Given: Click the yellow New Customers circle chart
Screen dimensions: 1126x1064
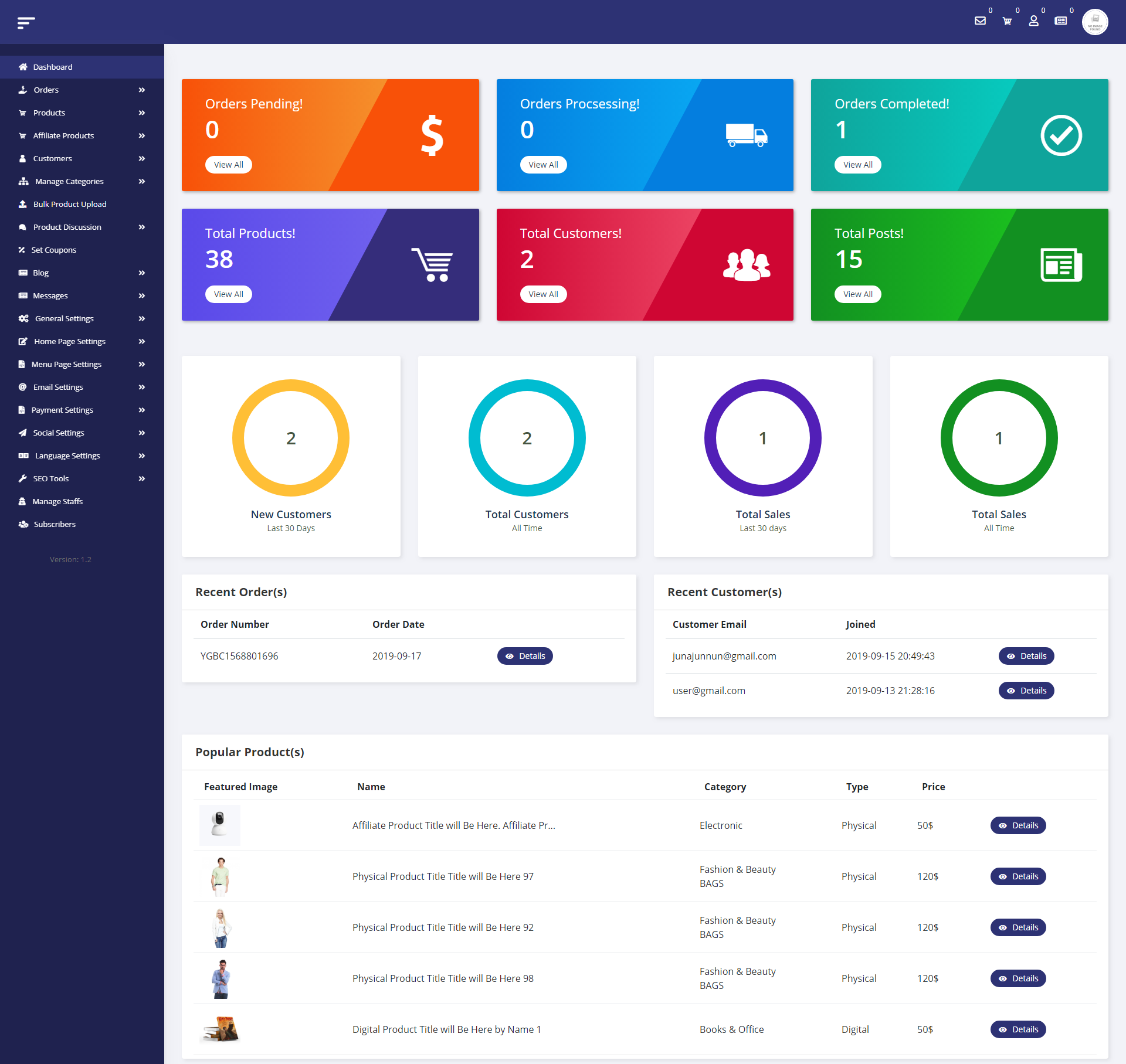Looking at the screenshot, I should pos(291,438).
